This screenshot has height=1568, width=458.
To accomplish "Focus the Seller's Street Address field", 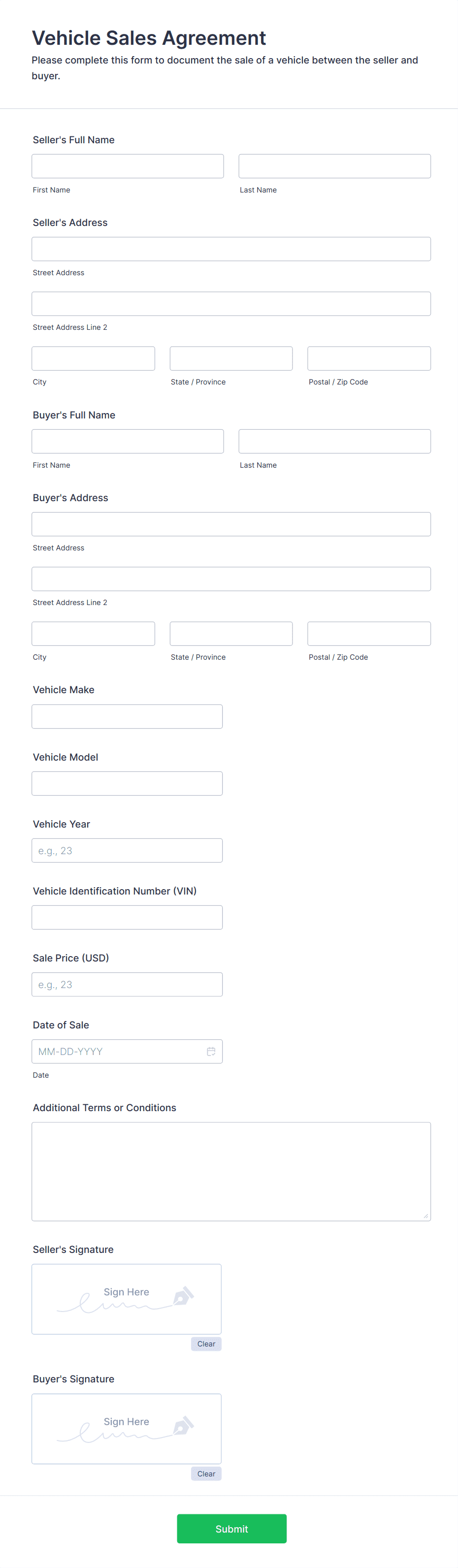I will [x=231, y=249].
